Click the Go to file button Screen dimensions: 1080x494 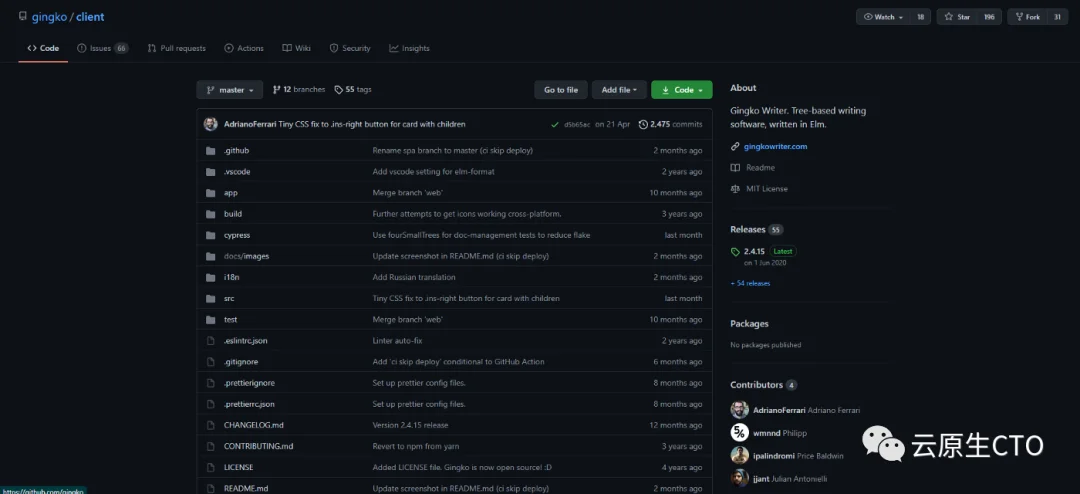[x=561, y=90]
